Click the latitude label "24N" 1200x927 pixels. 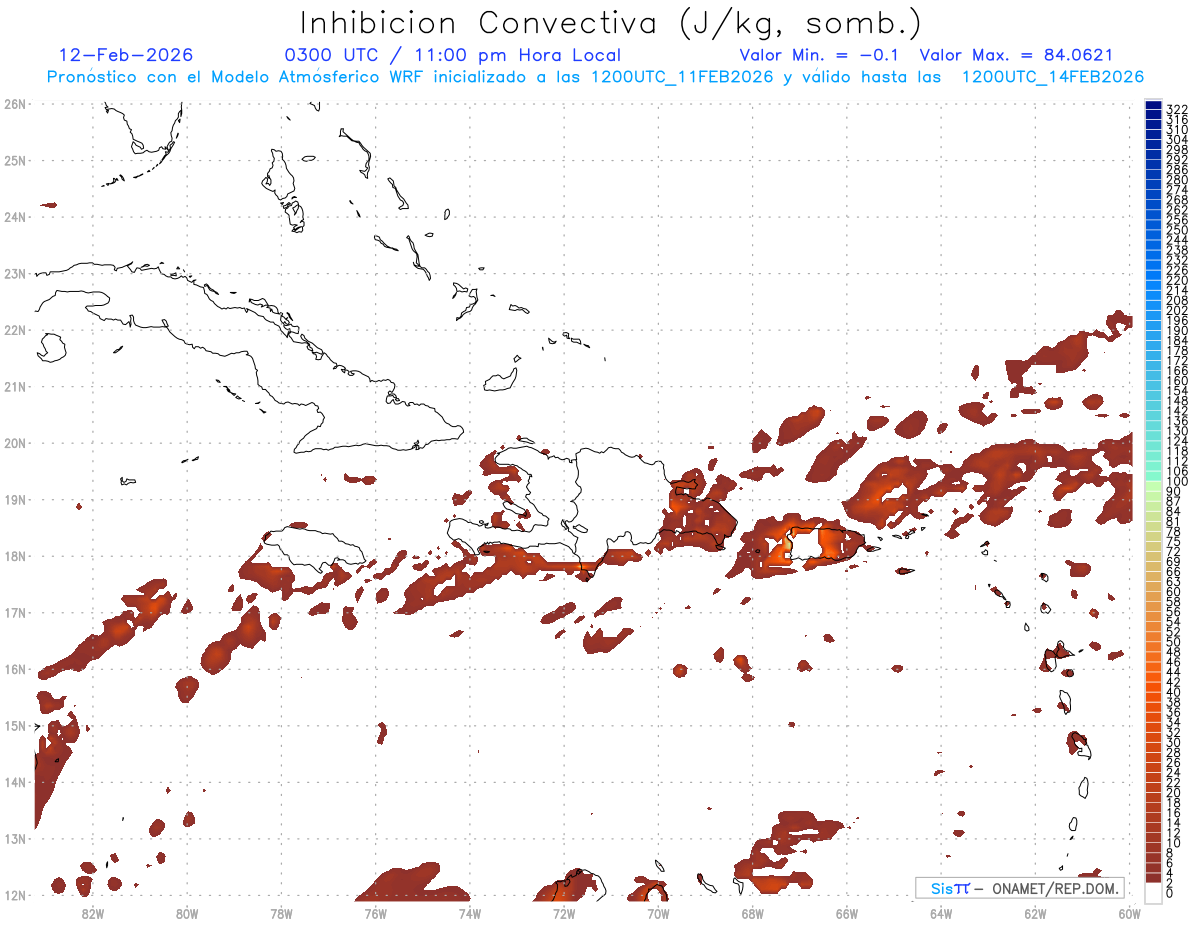click(14, 217)
